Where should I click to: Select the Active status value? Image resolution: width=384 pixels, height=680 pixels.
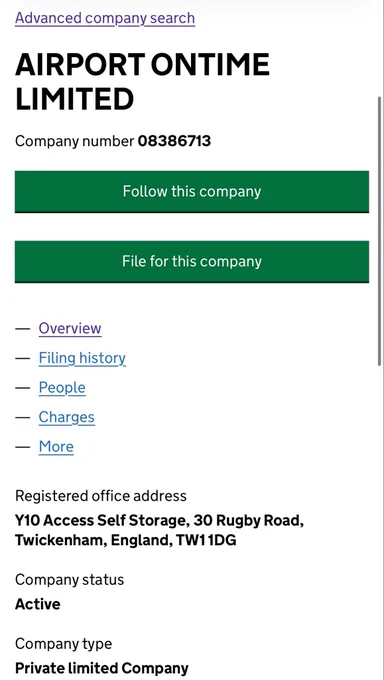(x=37, y=604)
